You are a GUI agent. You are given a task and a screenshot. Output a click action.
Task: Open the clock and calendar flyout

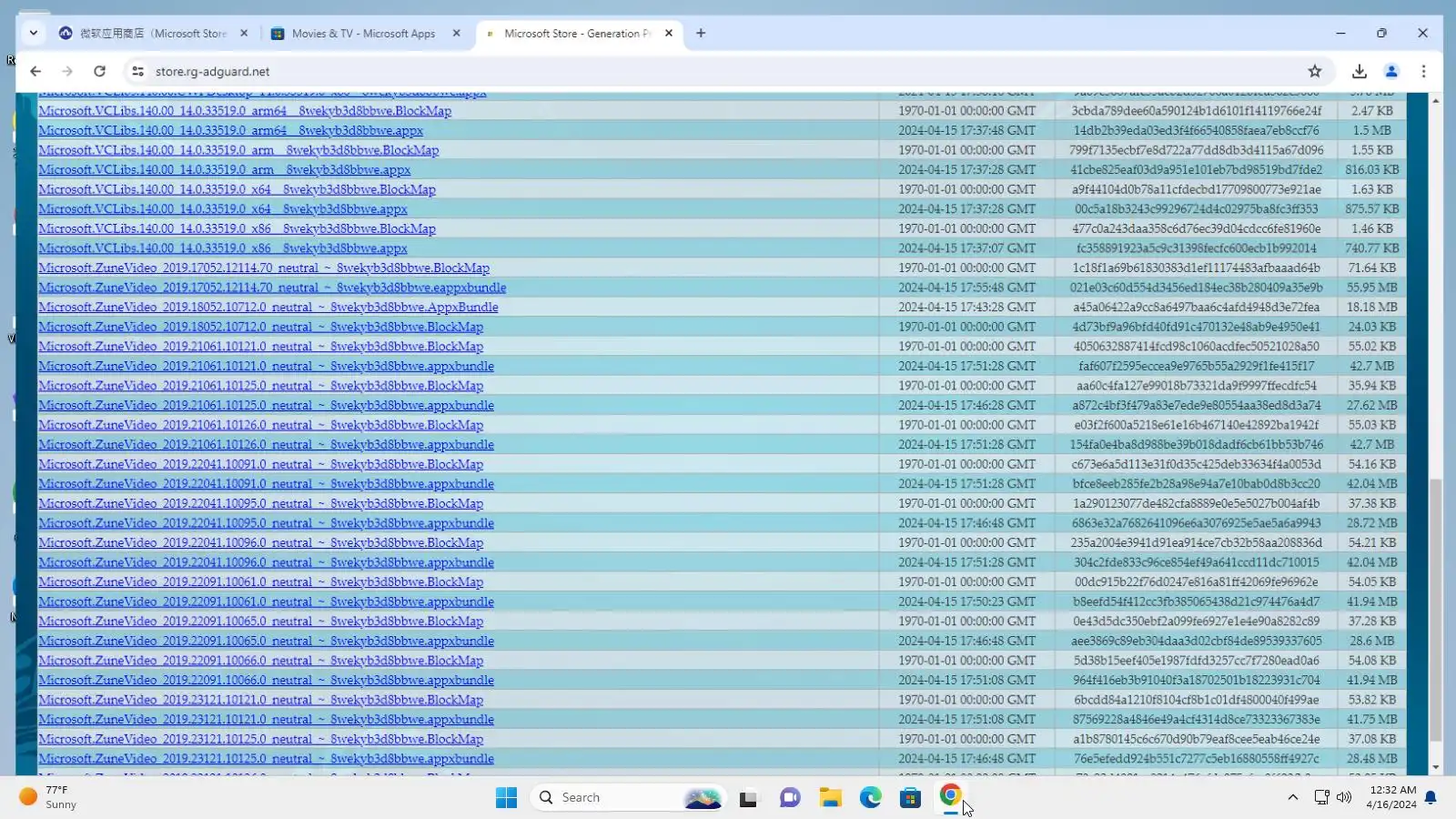coord(1391,797)
